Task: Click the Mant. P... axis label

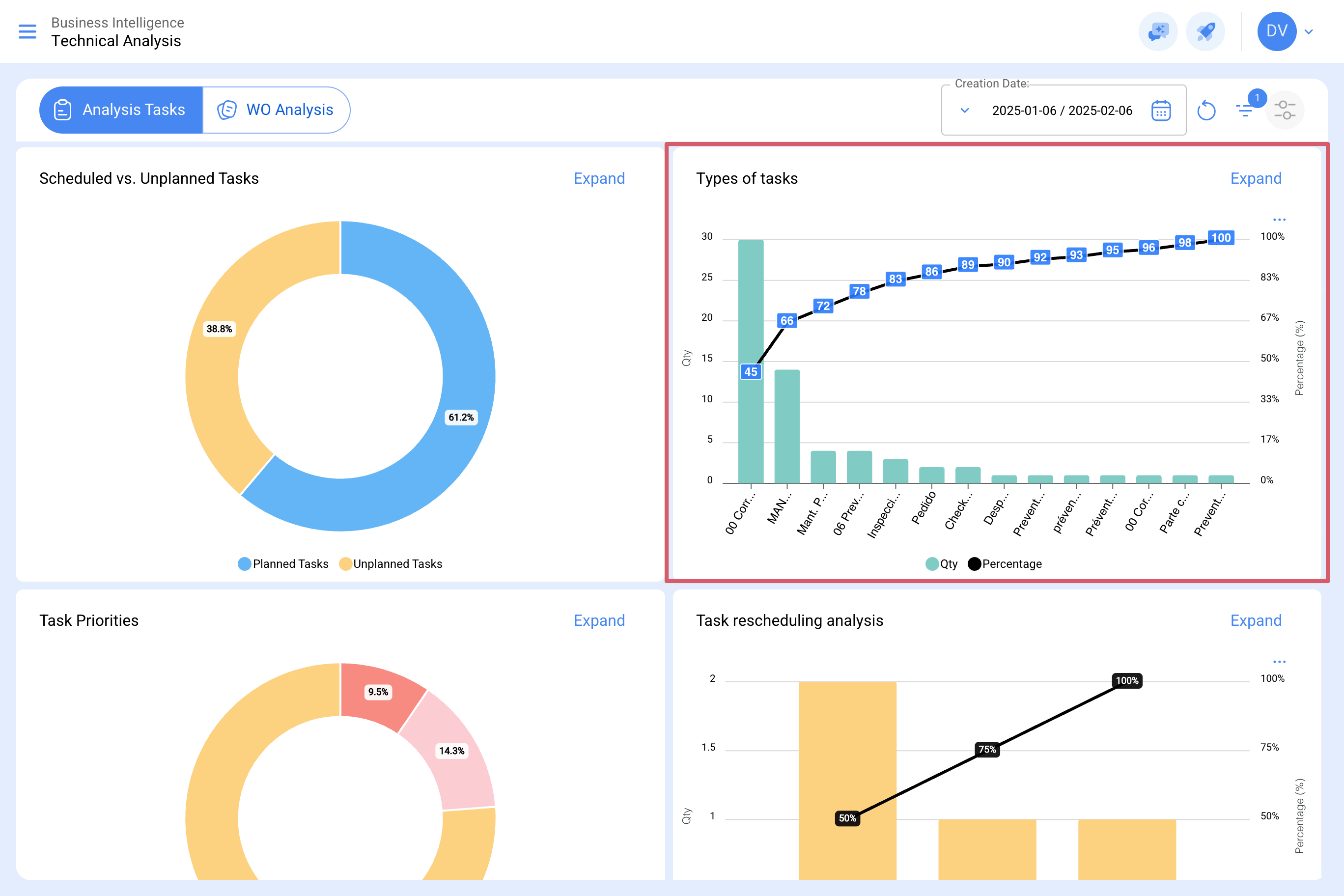Action: coord(812,514)
